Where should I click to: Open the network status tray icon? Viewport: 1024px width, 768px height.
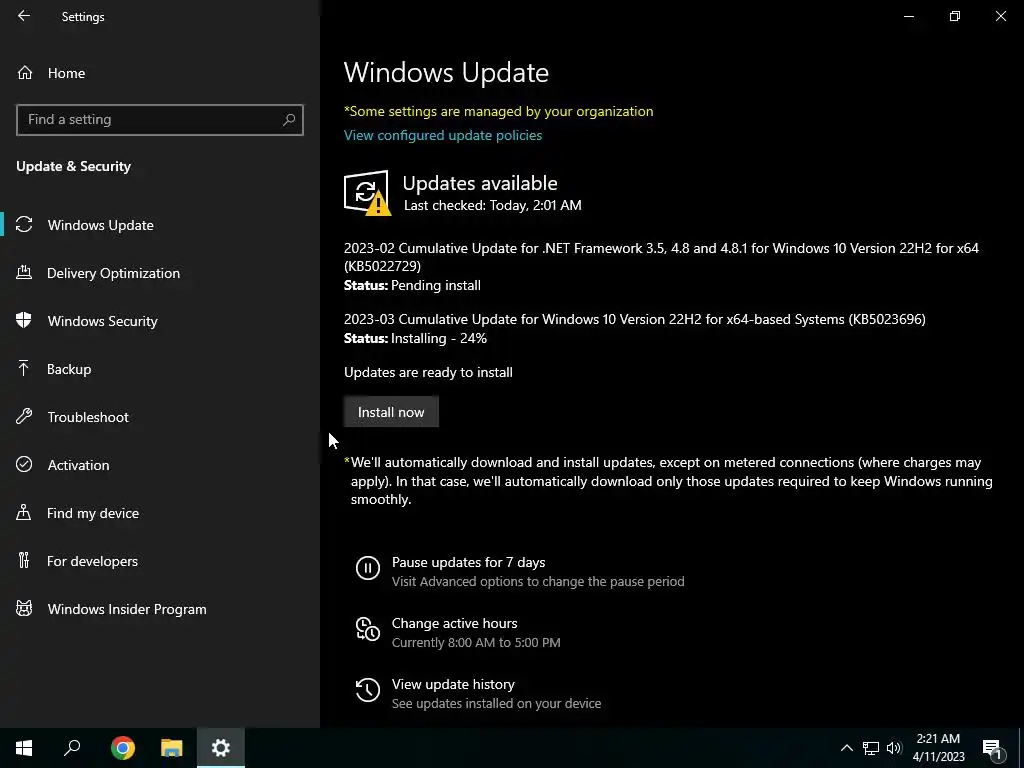[x=871, y=748]
